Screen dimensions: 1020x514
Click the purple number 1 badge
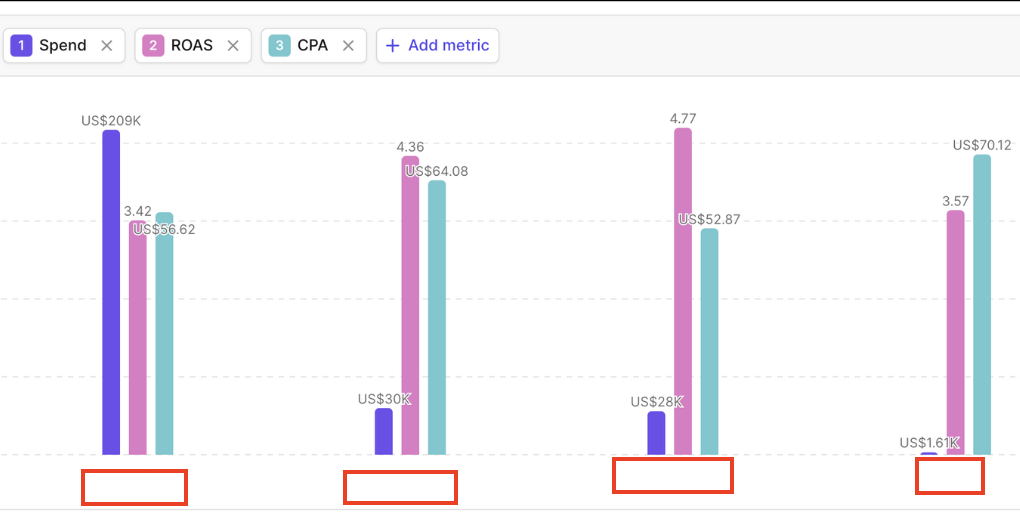tap(21, 46)
